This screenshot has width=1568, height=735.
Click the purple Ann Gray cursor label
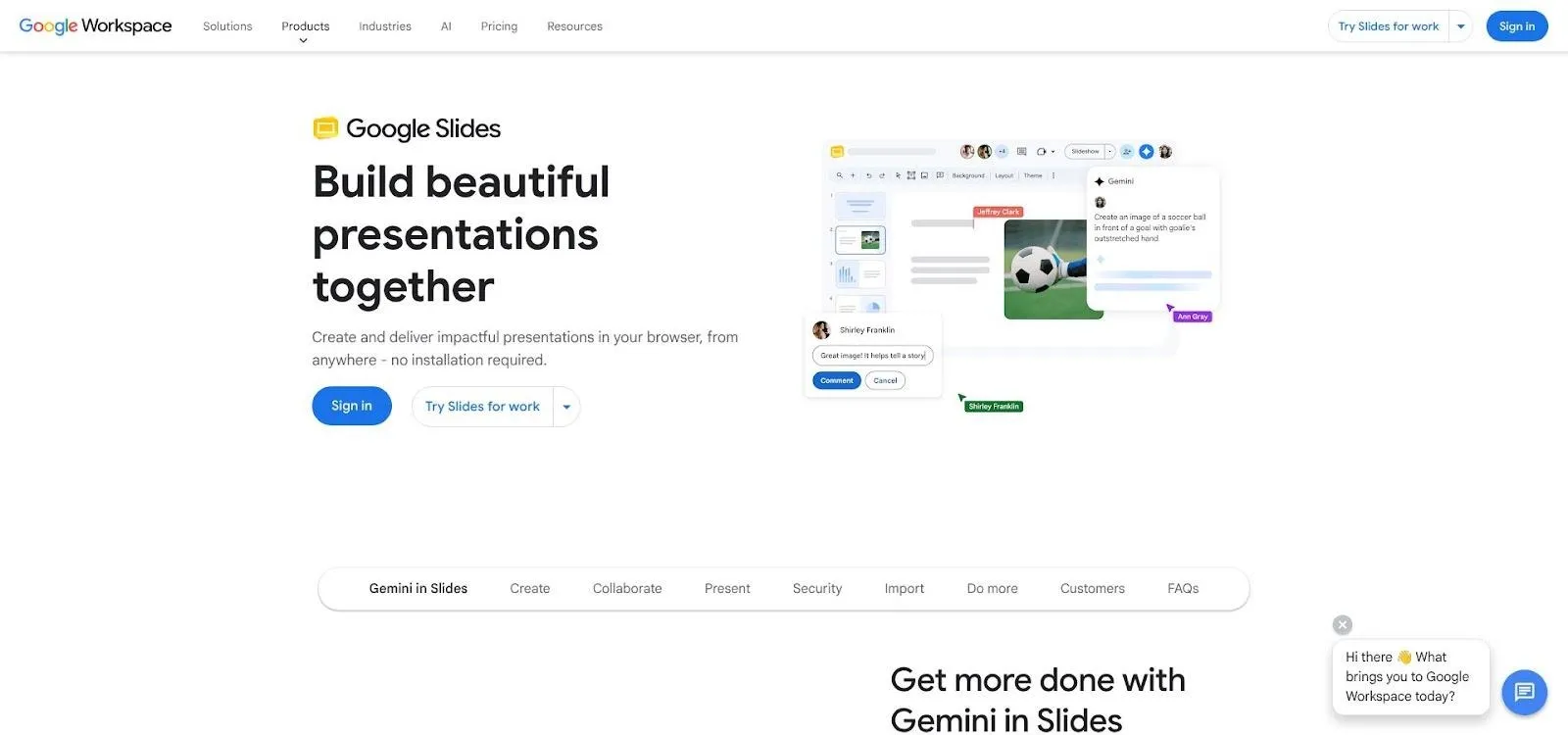tap(1193, 317)
